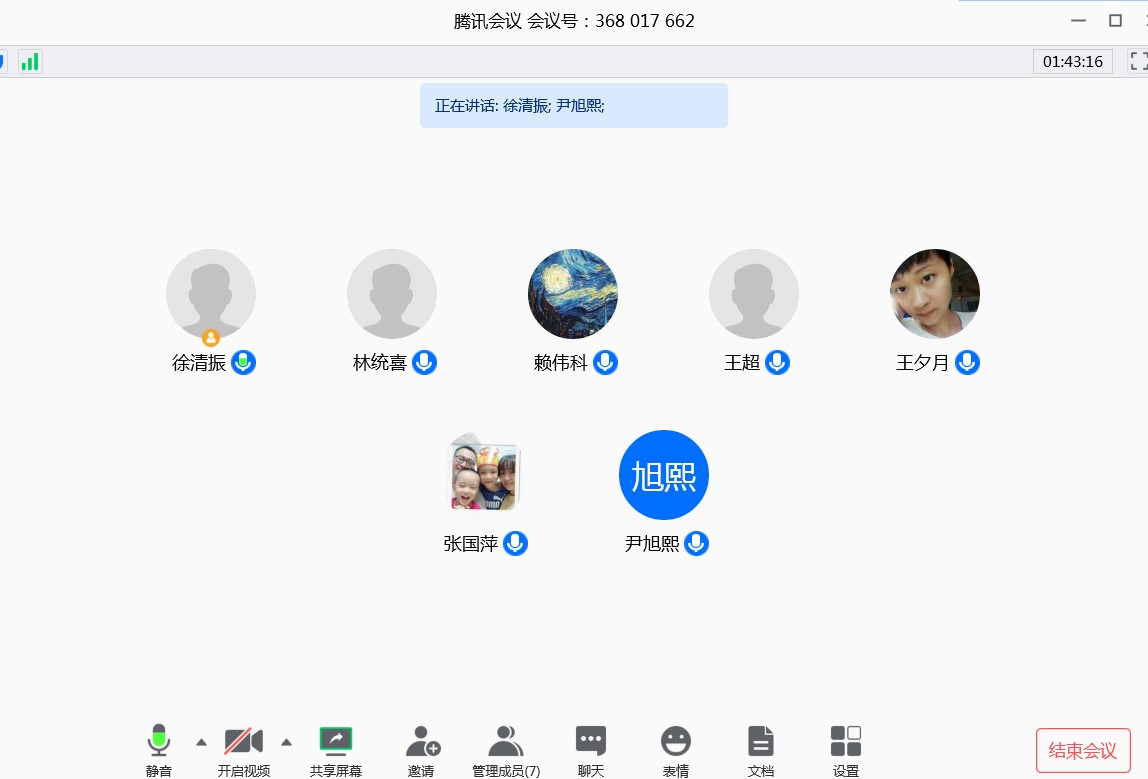Click 王夕月's profile photo

pyautogui.click(x=935, y=294)
